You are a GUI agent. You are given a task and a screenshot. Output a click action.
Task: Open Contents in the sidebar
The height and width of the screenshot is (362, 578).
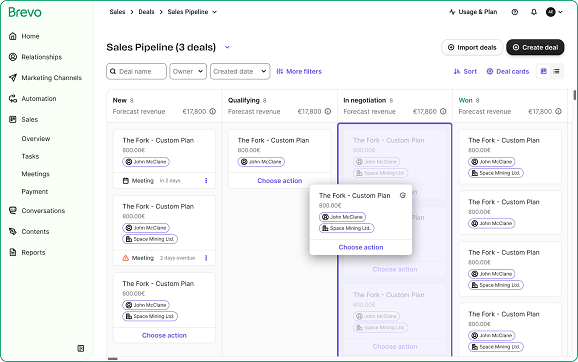coord(29,232)
